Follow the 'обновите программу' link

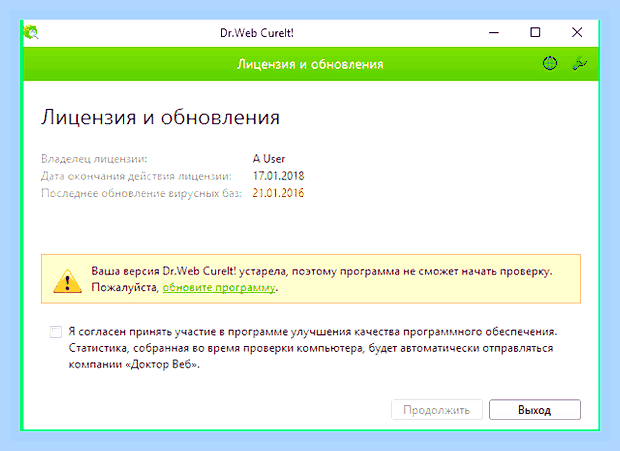coord(219,287)
